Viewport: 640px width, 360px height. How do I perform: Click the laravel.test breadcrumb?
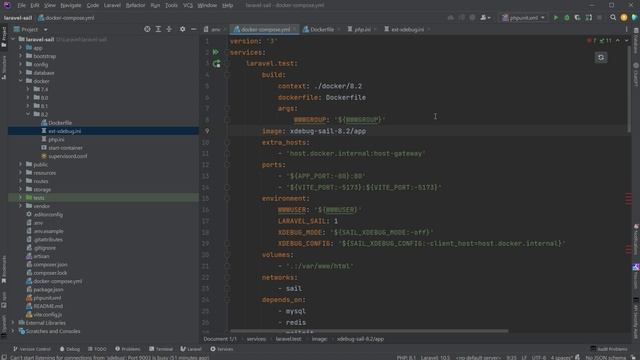click(288, 339)
